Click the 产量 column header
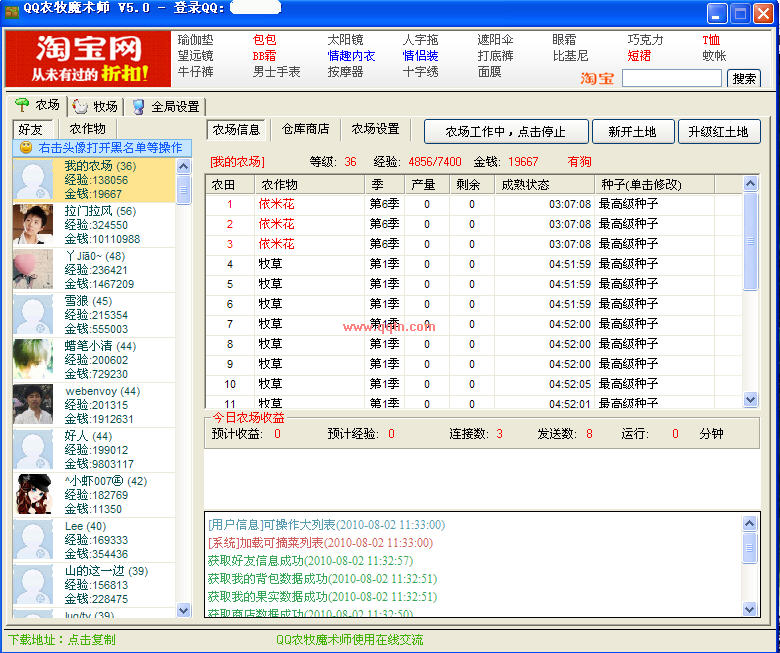780x653 pixels. [427, 185]
